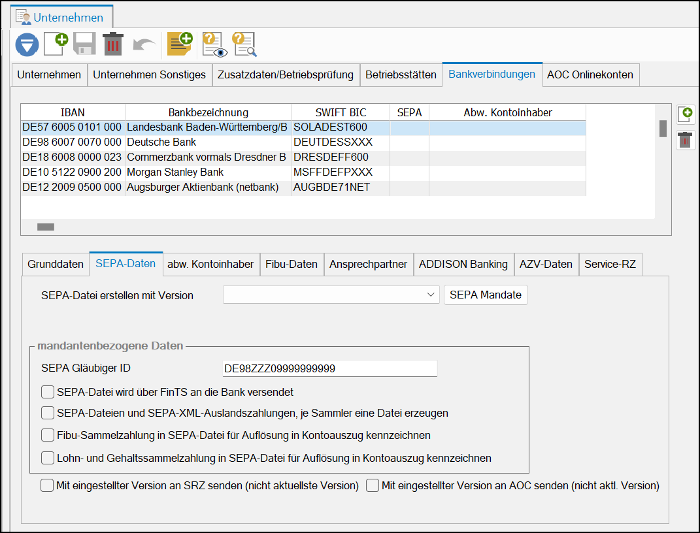Open the AOC Onlinekonten tab
This screenshot has height=533, width=700.
(590, 75)
